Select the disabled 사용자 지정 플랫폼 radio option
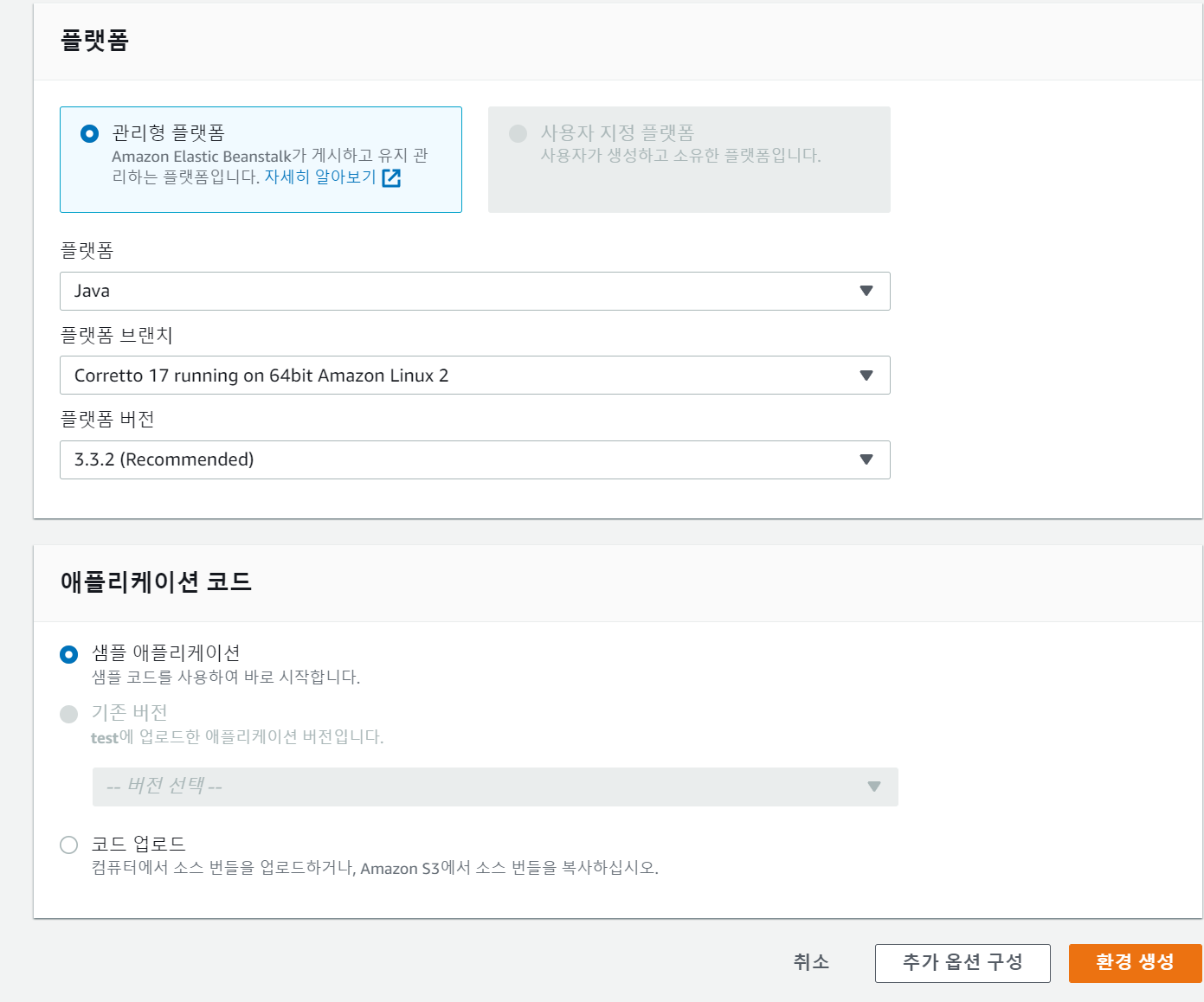 click(518, 133)
